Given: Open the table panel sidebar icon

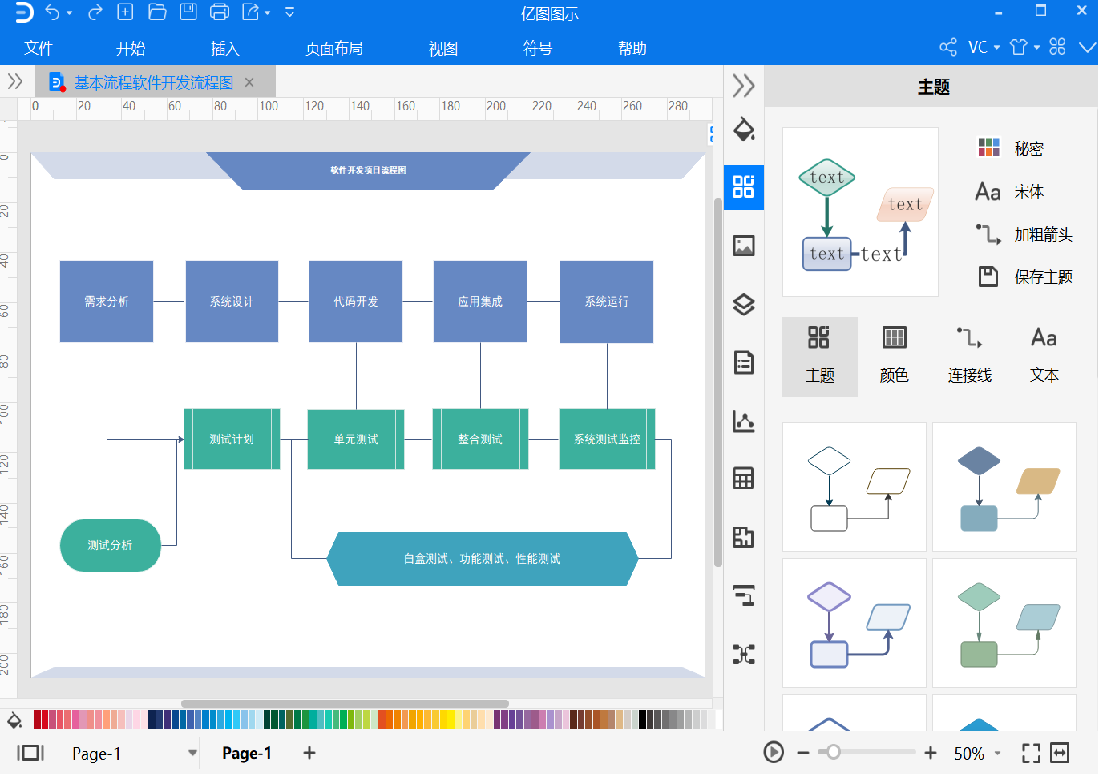Looking at the screenshot, I should tap(744, 479).
